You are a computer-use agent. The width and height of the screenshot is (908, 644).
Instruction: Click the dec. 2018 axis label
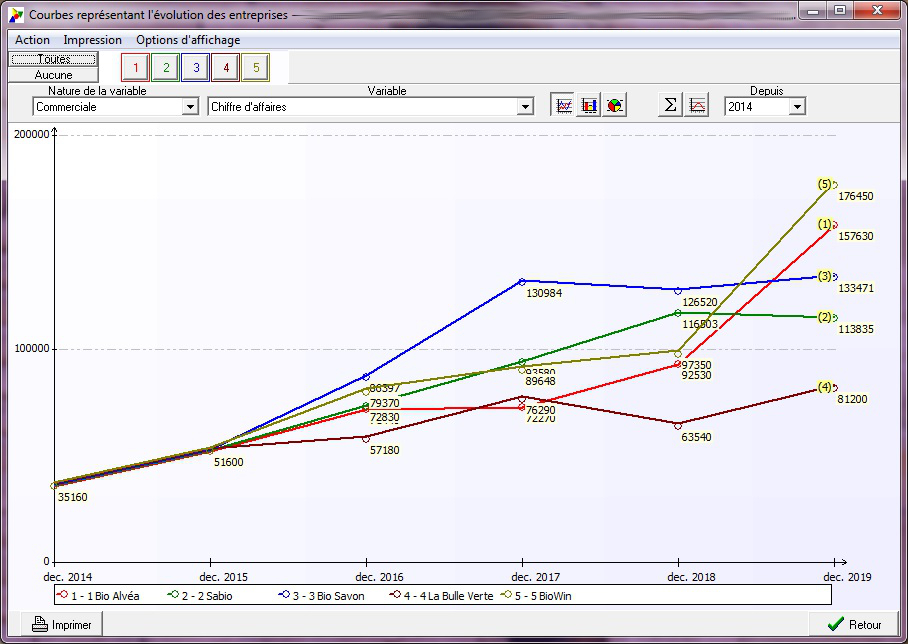tap(691, 577)
